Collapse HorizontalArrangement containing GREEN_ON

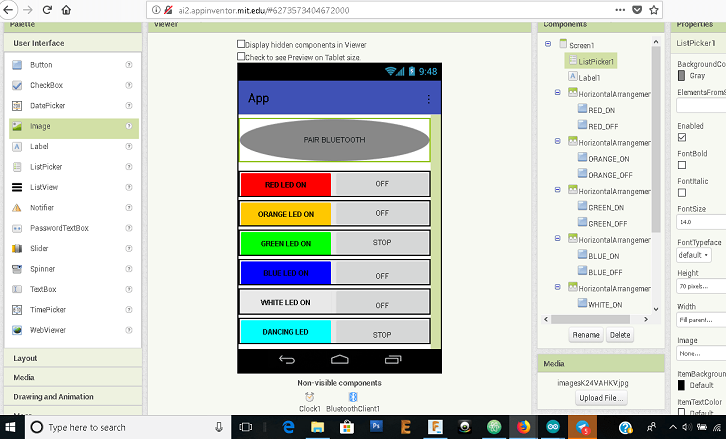[x=557, y=190]
